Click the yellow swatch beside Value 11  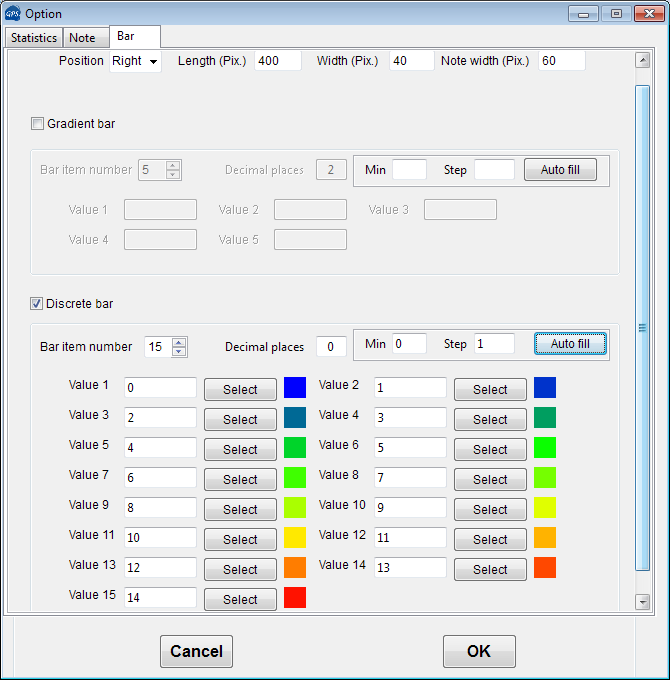coord(295,538)
